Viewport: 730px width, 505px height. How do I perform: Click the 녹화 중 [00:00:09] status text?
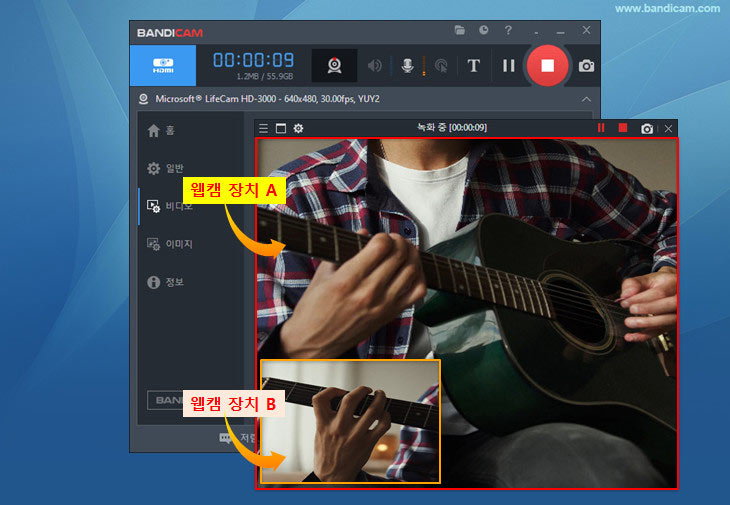pyautogui.click(x=452, y=128)
